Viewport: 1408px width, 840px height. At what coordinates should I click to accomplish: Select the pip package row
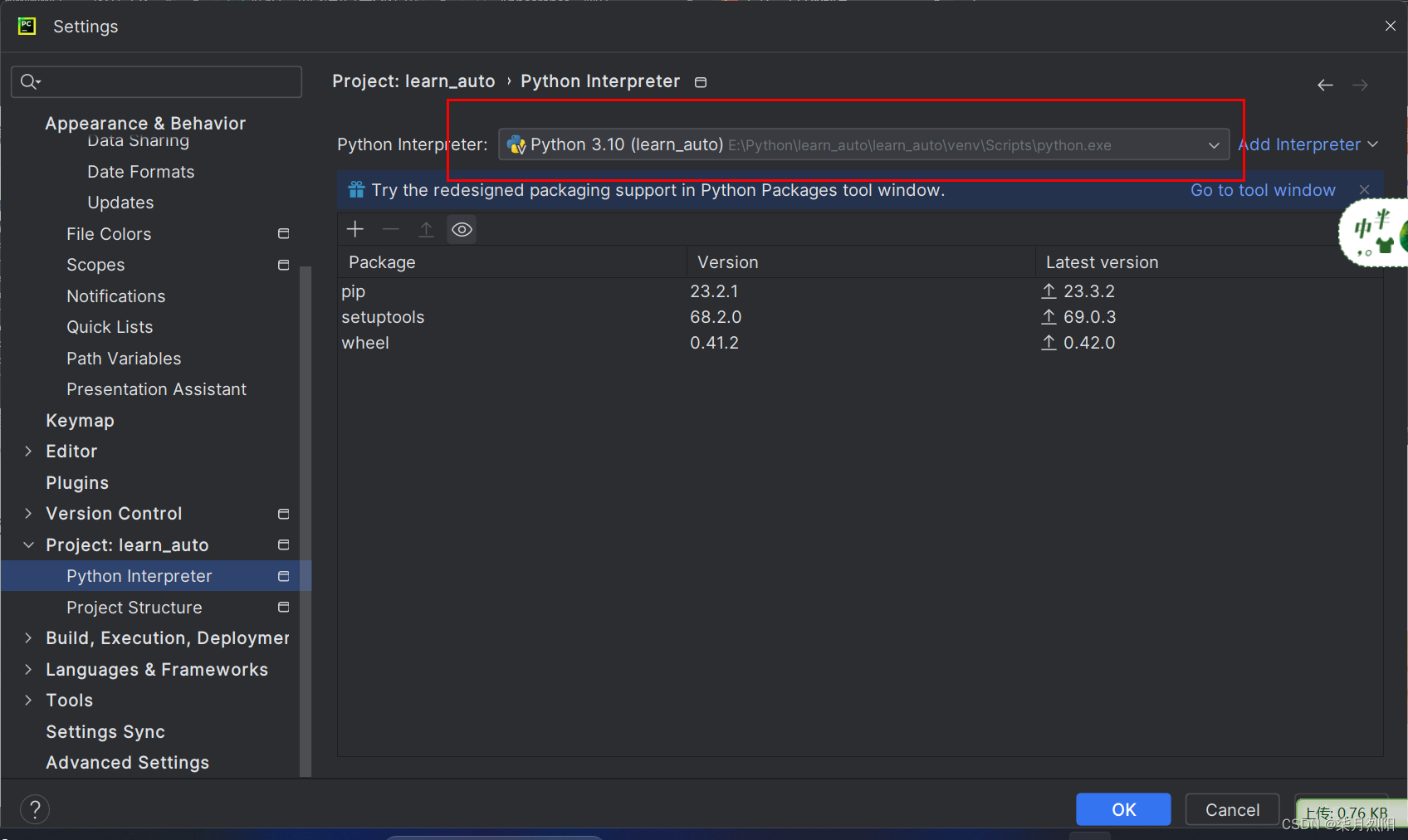[x=860, y=291]
